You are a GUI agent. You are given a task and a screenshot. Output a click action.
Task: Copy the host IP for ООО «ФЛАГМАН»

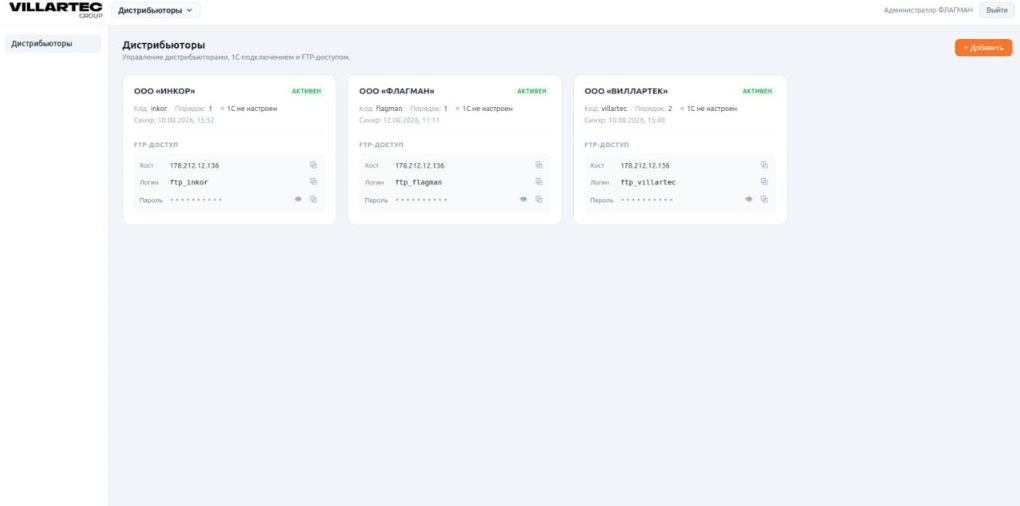[539, 165]
